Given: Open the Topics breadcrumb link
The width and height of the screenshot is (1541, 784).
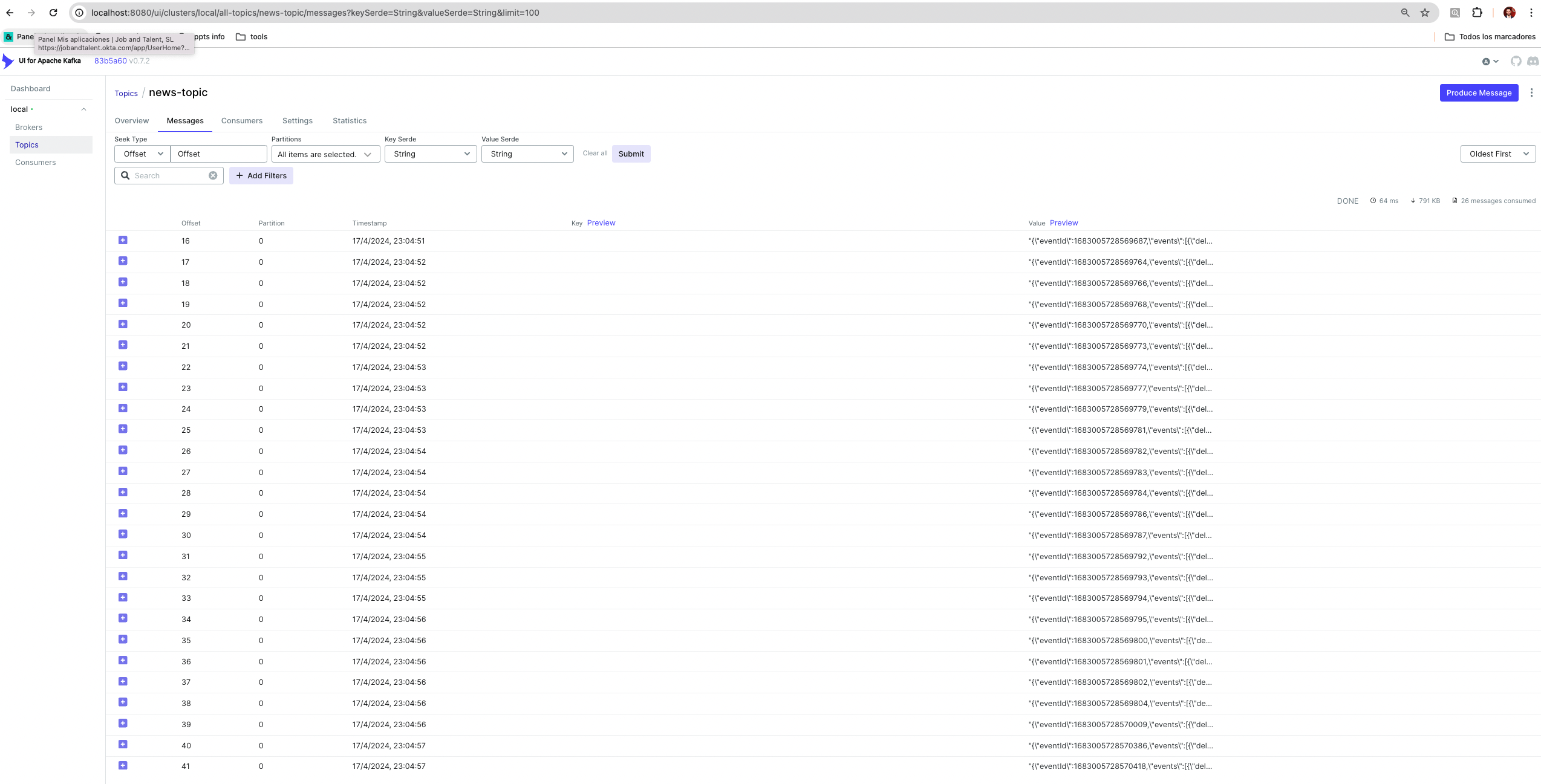Looking at the screenshot, I should tap(126, 94).
